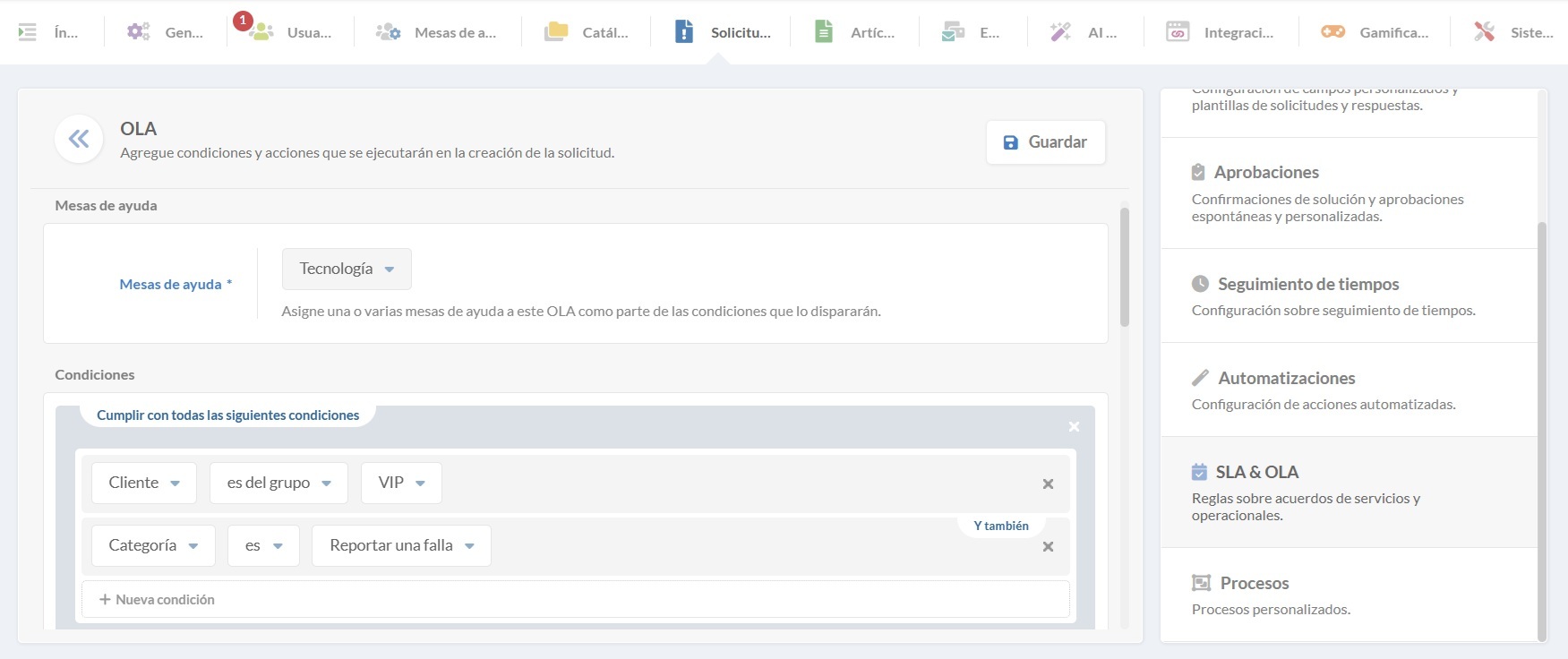Image resolution: width=1568 pixels, height=659 pixels.
Task: Click the sidebar menu toggle icon
Action: (x=28, y=32)
